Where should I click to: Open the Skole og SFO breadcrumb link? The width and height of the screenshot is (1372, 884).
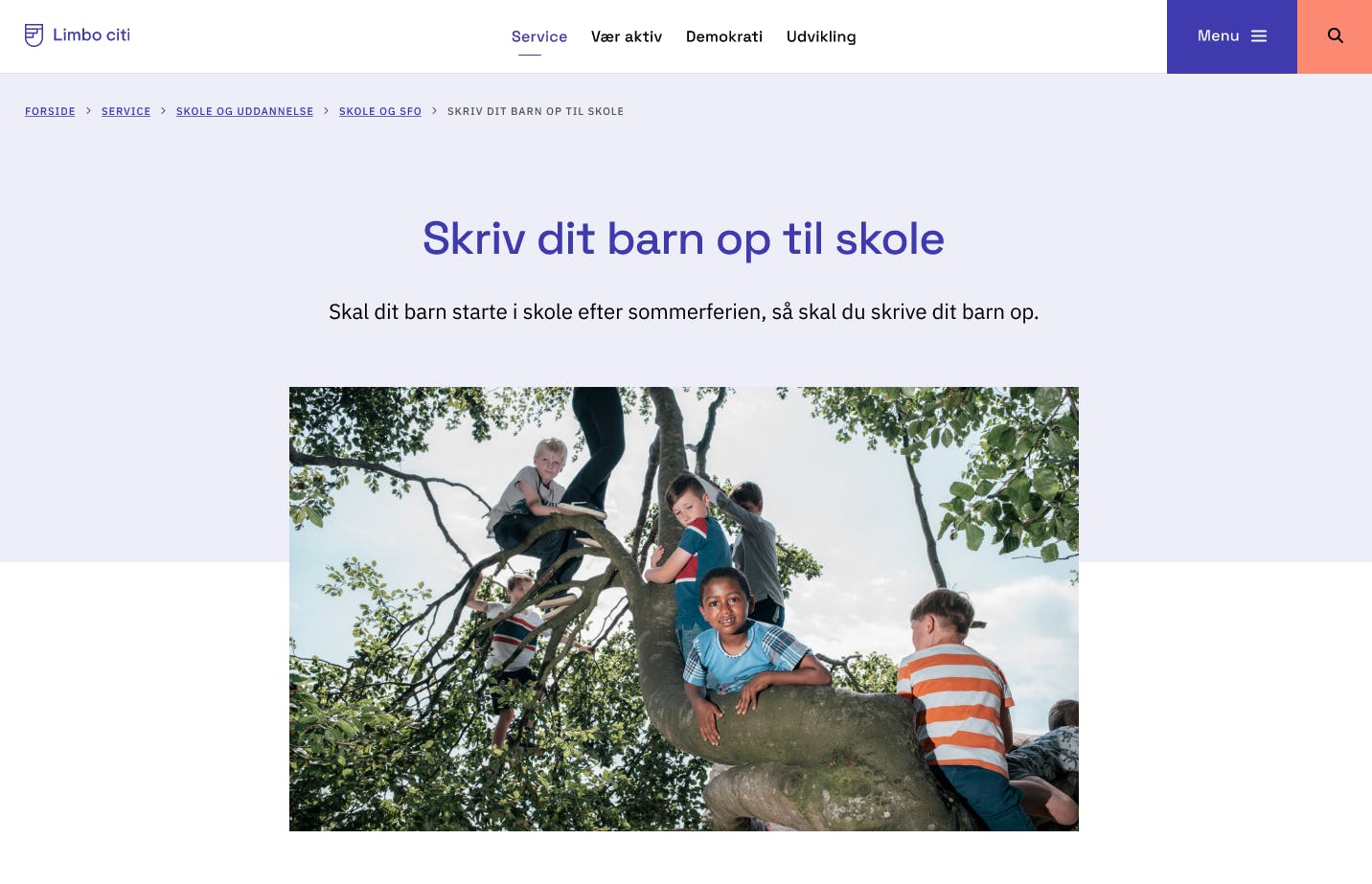pyautogui.click(x=380, y=111)
